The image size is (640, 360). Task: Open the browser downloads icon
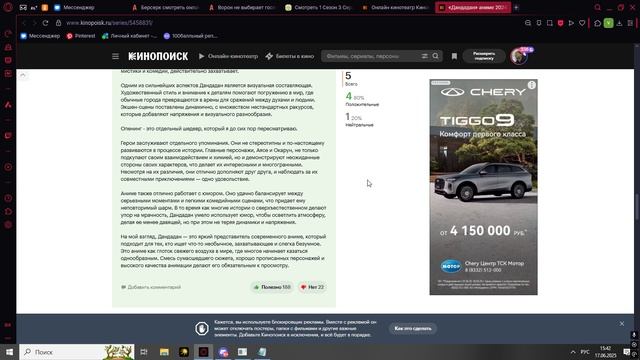click(620, 23)
